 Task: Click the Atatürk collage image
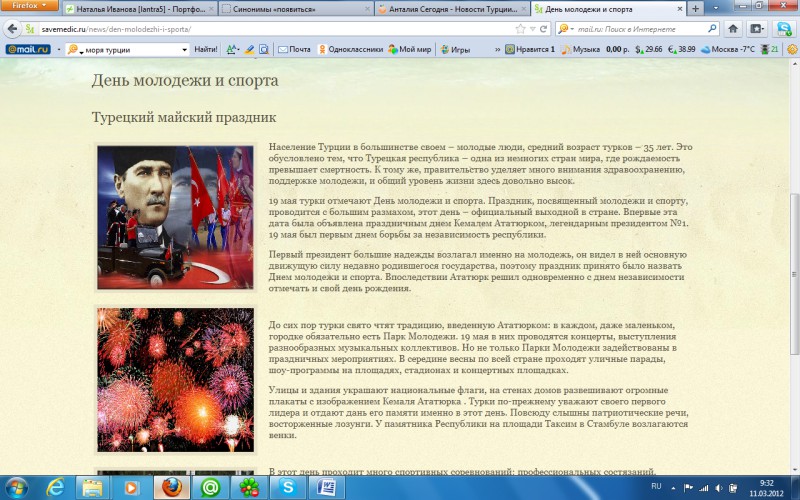[x=175, y=217]
